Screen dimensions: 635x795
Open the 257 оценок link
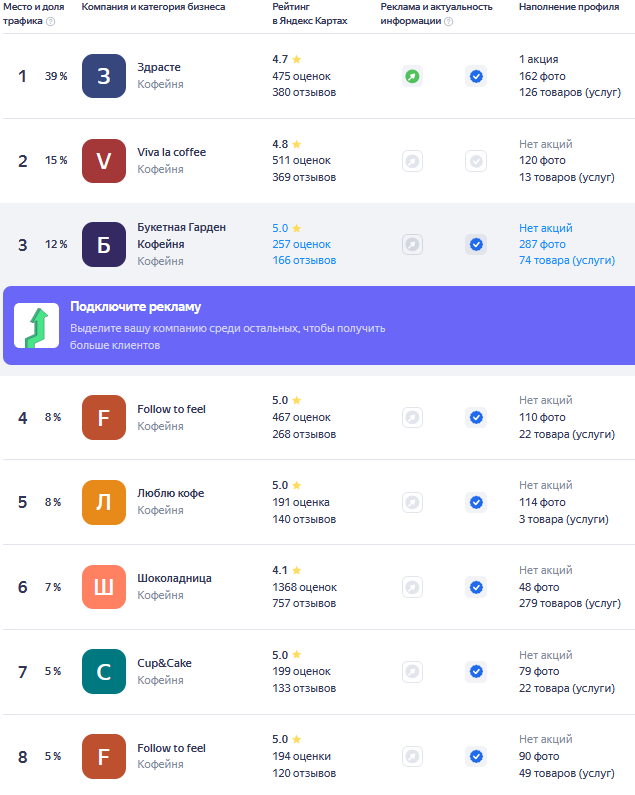point(301,244)
